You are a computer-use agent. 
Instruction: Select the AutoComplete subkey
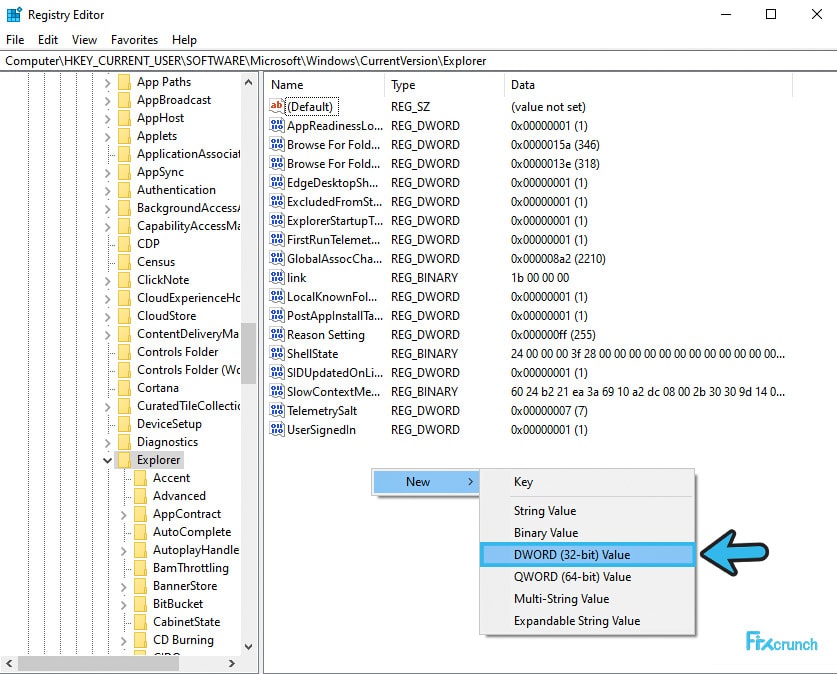click(192, 532)
